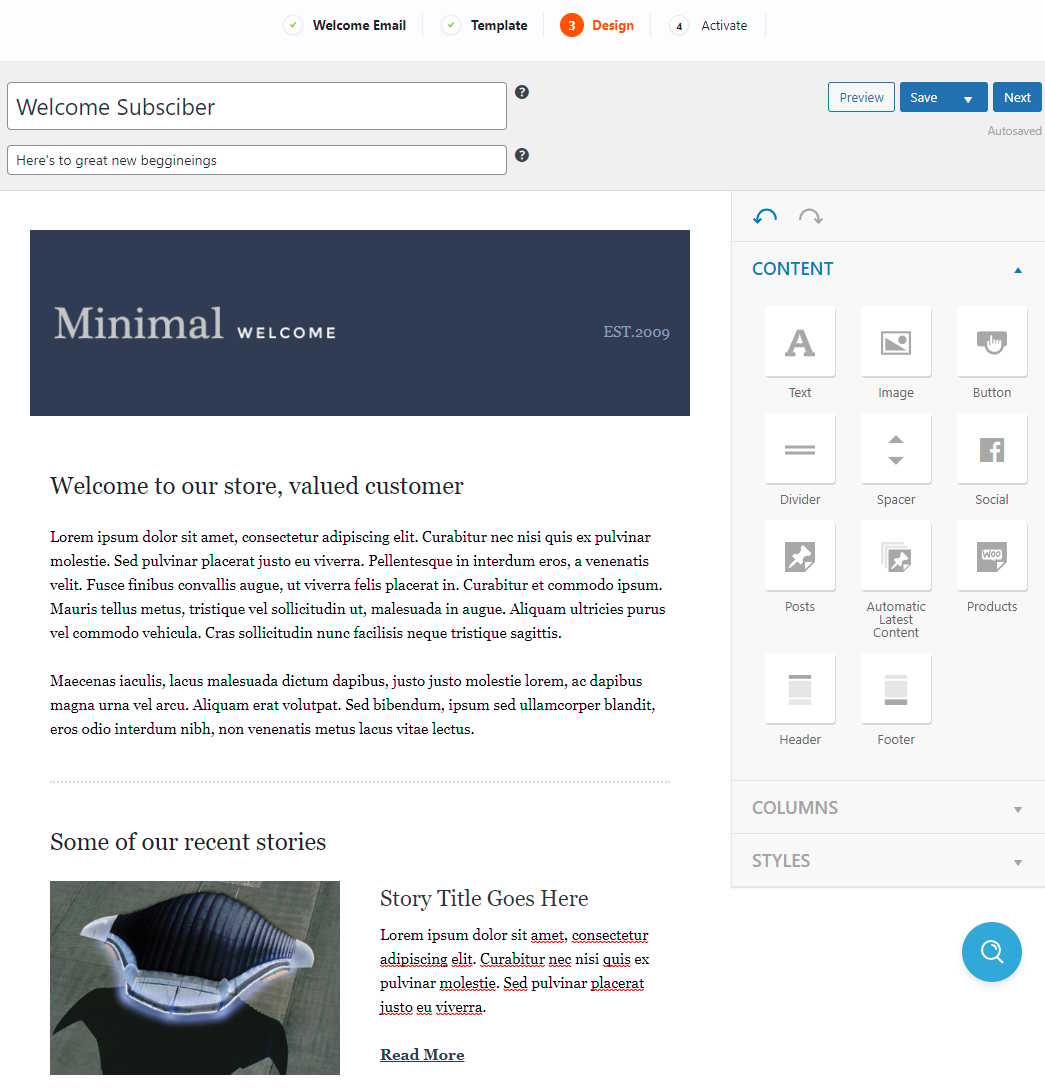Viewport: 1045px width, 1088px height.
Task: Click the Next button
Action: 1017,97
